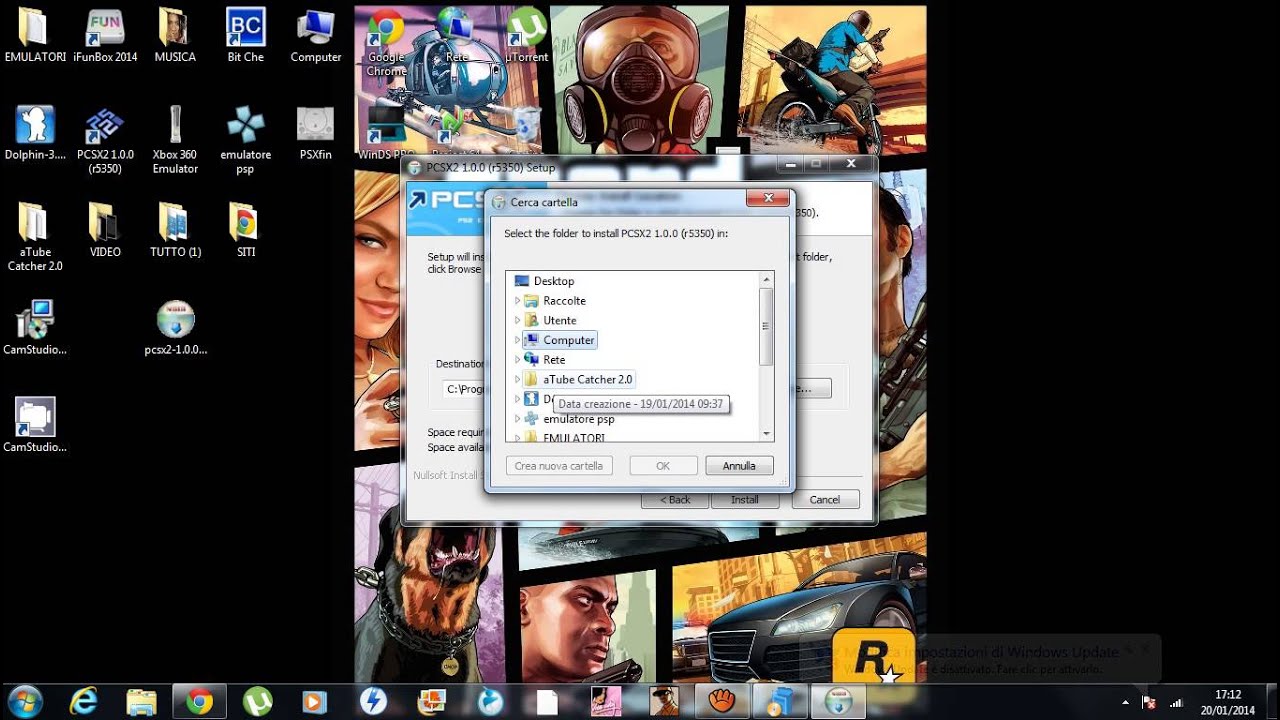Select Raccolte in the folder tree

564,301
